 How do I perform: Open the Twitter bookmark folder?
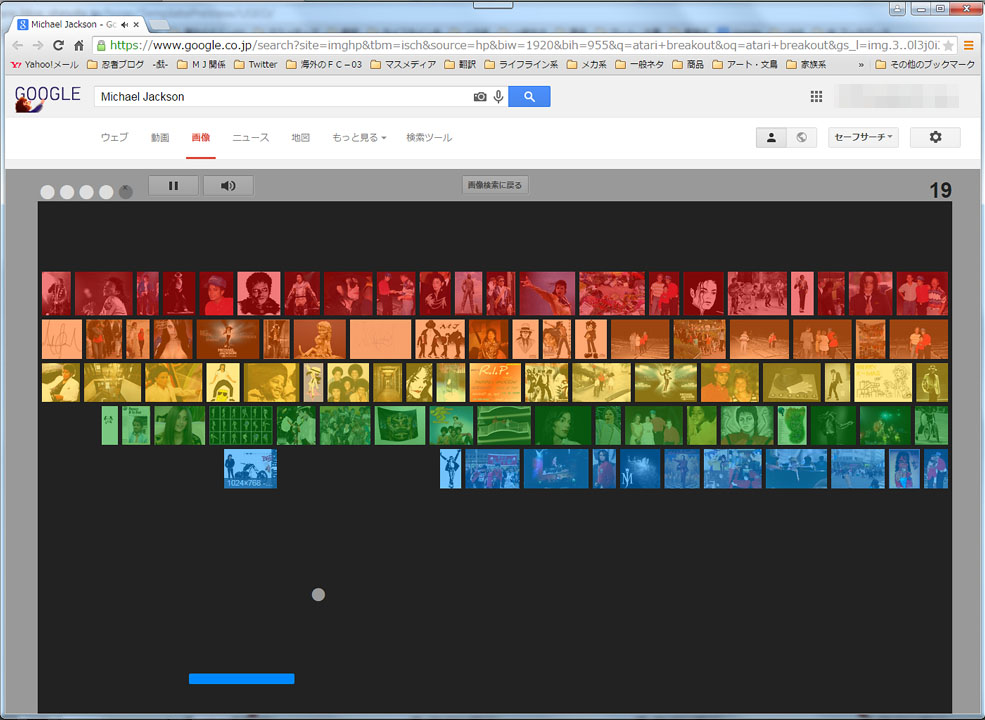pyautogui.click(x=256, y=64)
